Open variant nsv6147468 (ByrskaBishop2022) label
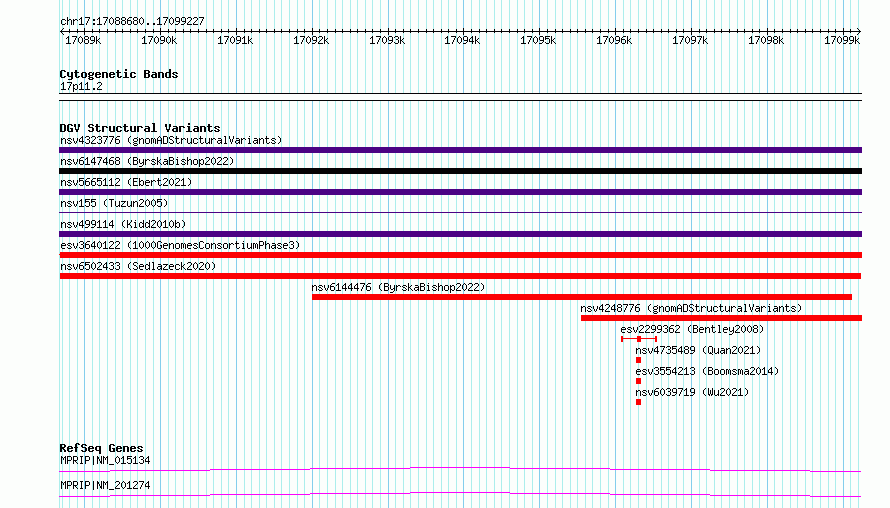This screenshot has height=508, width=890. coord(147,161)
